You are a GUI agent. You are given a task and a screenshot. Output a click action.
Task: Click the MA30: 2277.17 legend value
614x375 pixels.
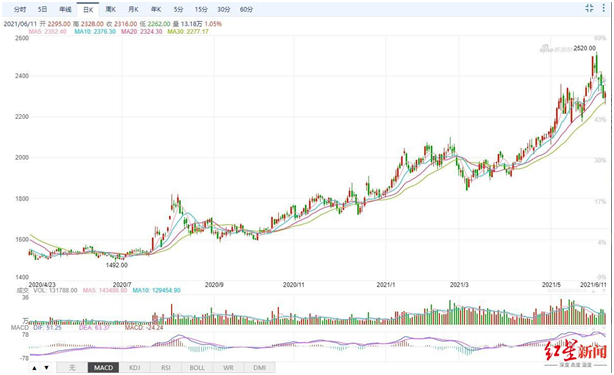188,31
